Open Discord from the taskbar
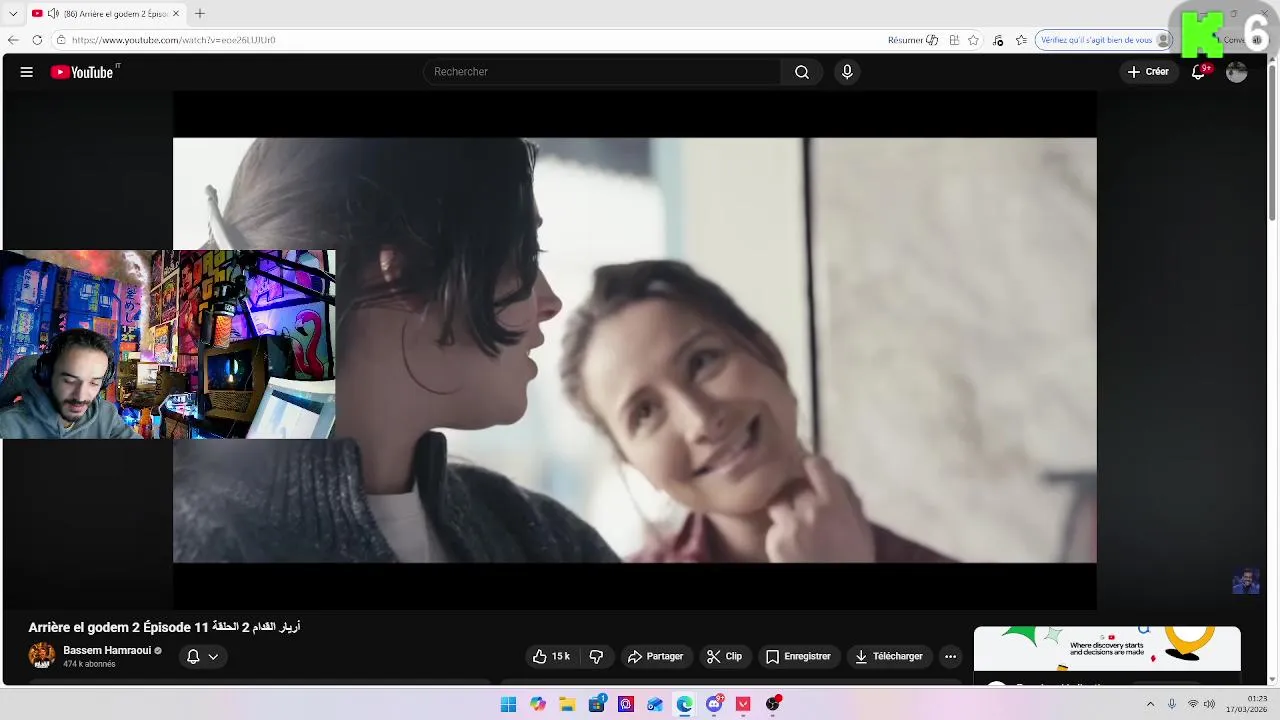This screenshot has width=1280, height=720. tap(714, 704)
